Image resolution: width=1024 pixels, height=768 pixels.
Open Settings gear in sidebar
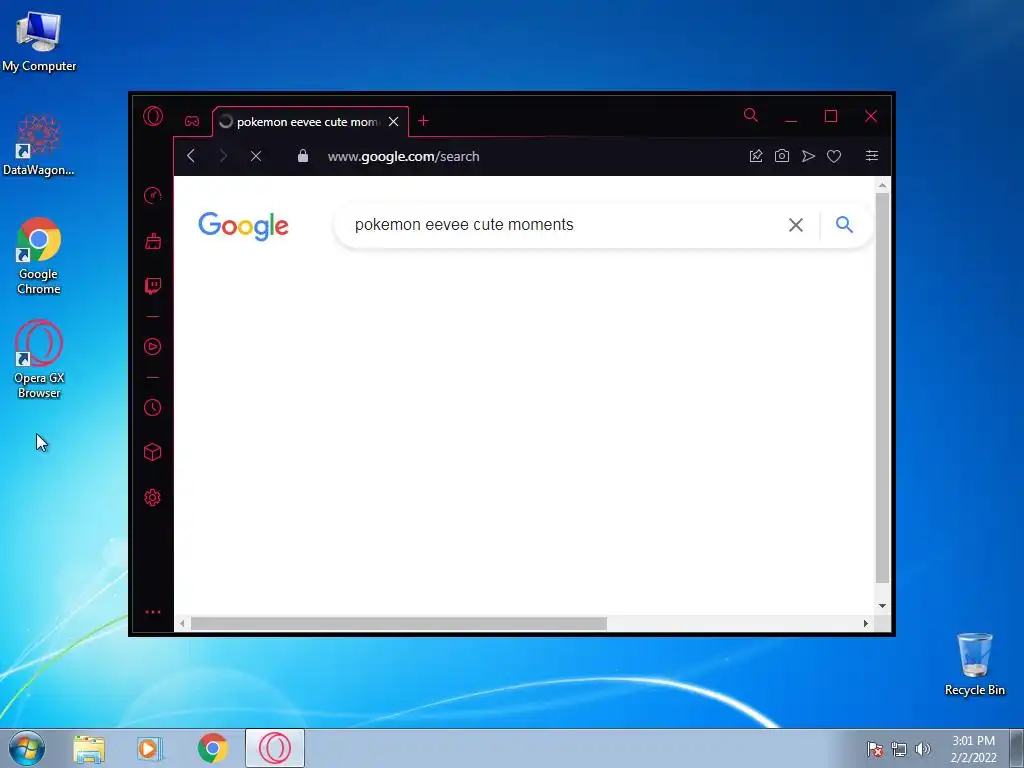click(153, 498)
